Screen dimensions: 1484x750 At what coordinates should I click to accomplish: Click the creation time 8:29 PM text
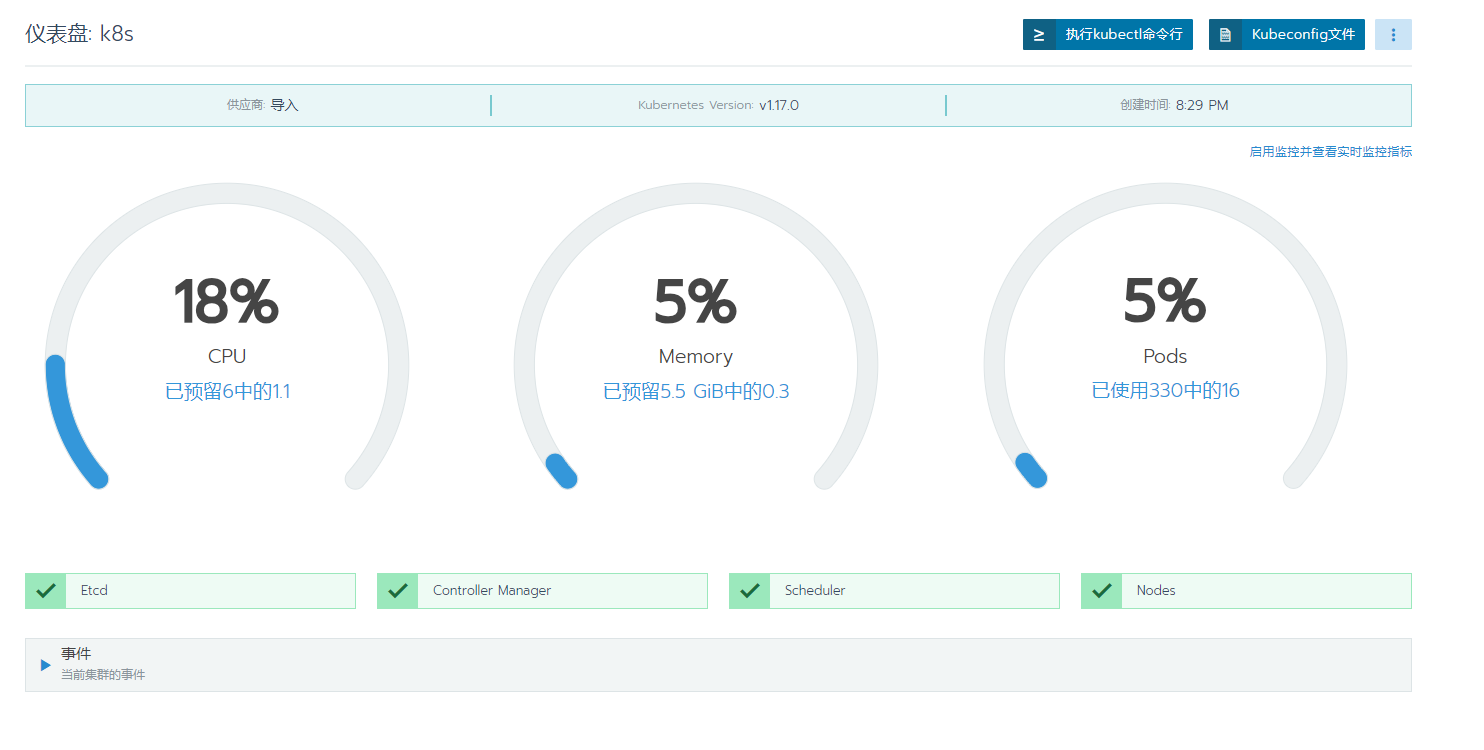pyautogui.click(x=1174, y=105)
